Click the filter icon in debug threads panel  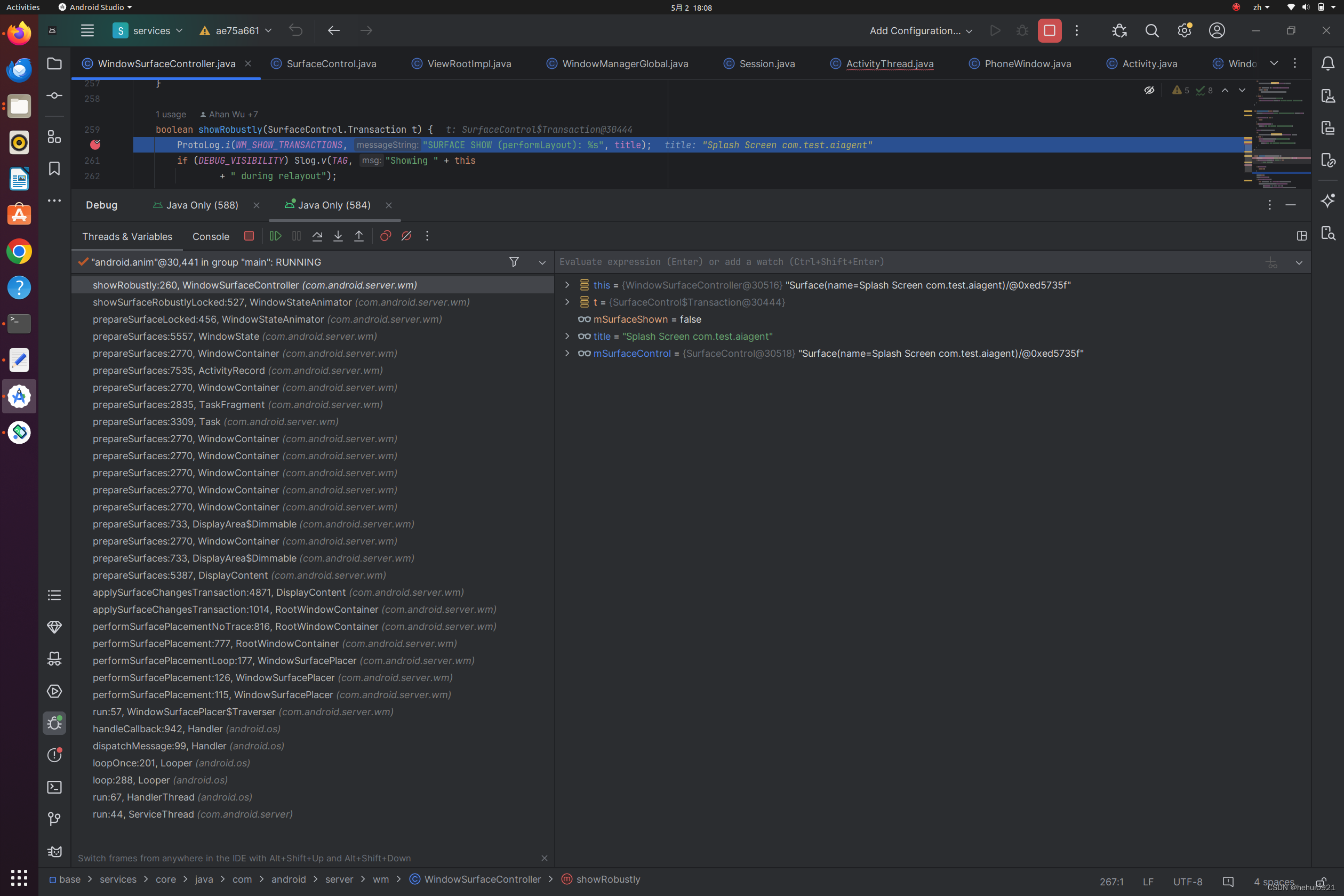[x=514, y=261]
